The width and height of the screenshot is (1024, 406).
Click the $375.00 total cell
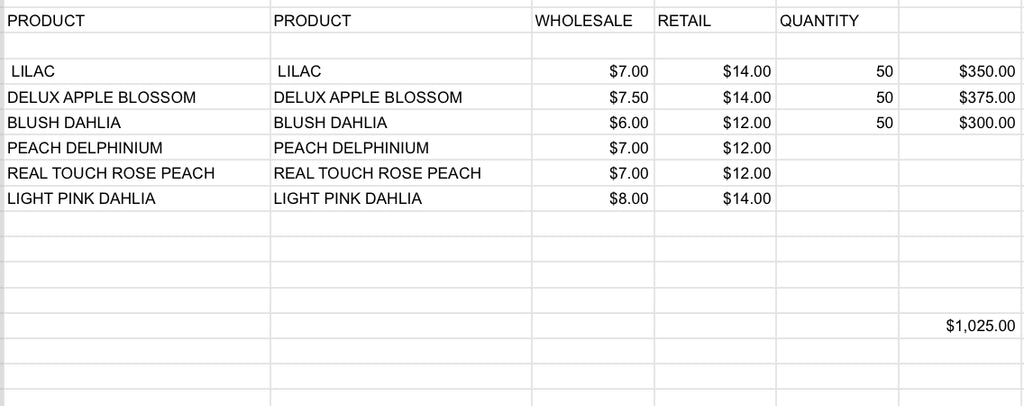pos(960,98)
